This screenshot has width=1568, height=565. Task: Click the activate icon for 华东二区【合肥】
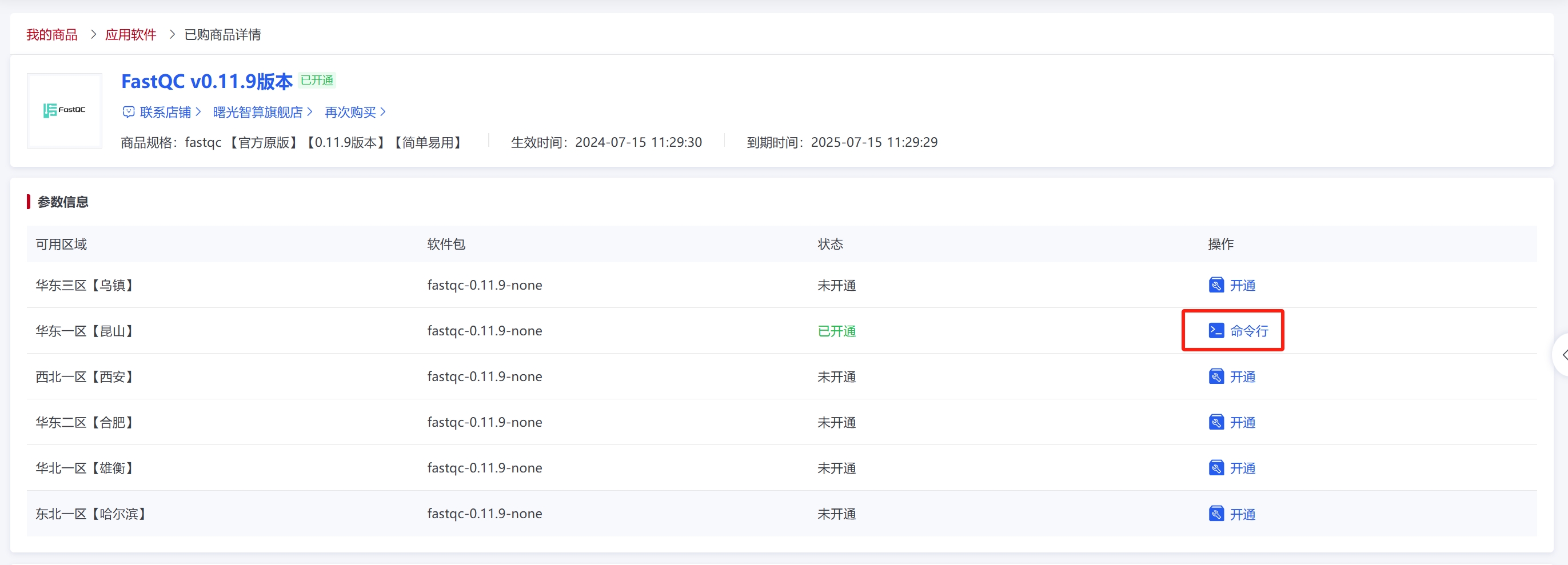click(1215, 422)
